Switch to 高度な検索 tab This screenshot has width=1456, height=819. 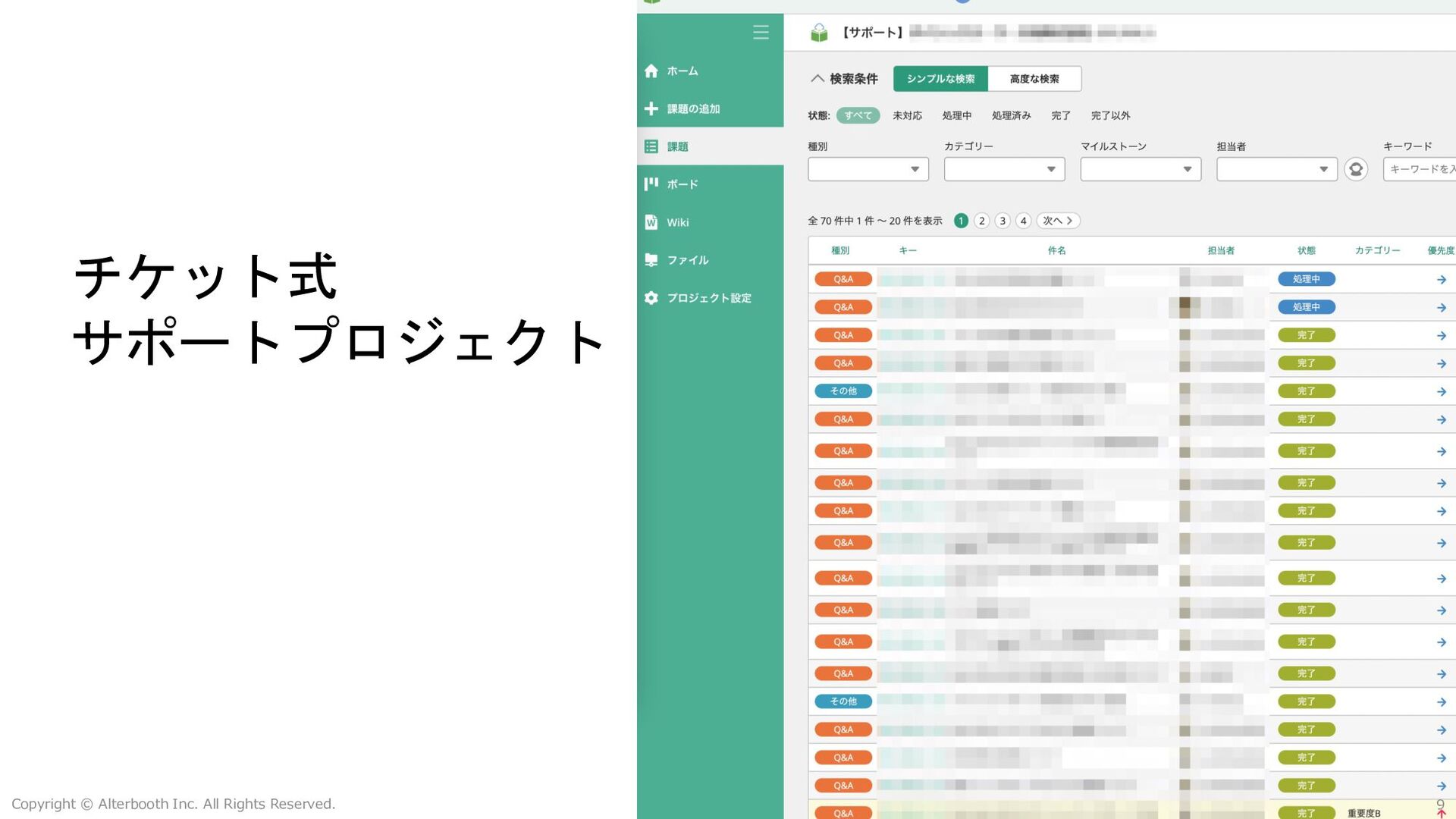(1034, 79)
